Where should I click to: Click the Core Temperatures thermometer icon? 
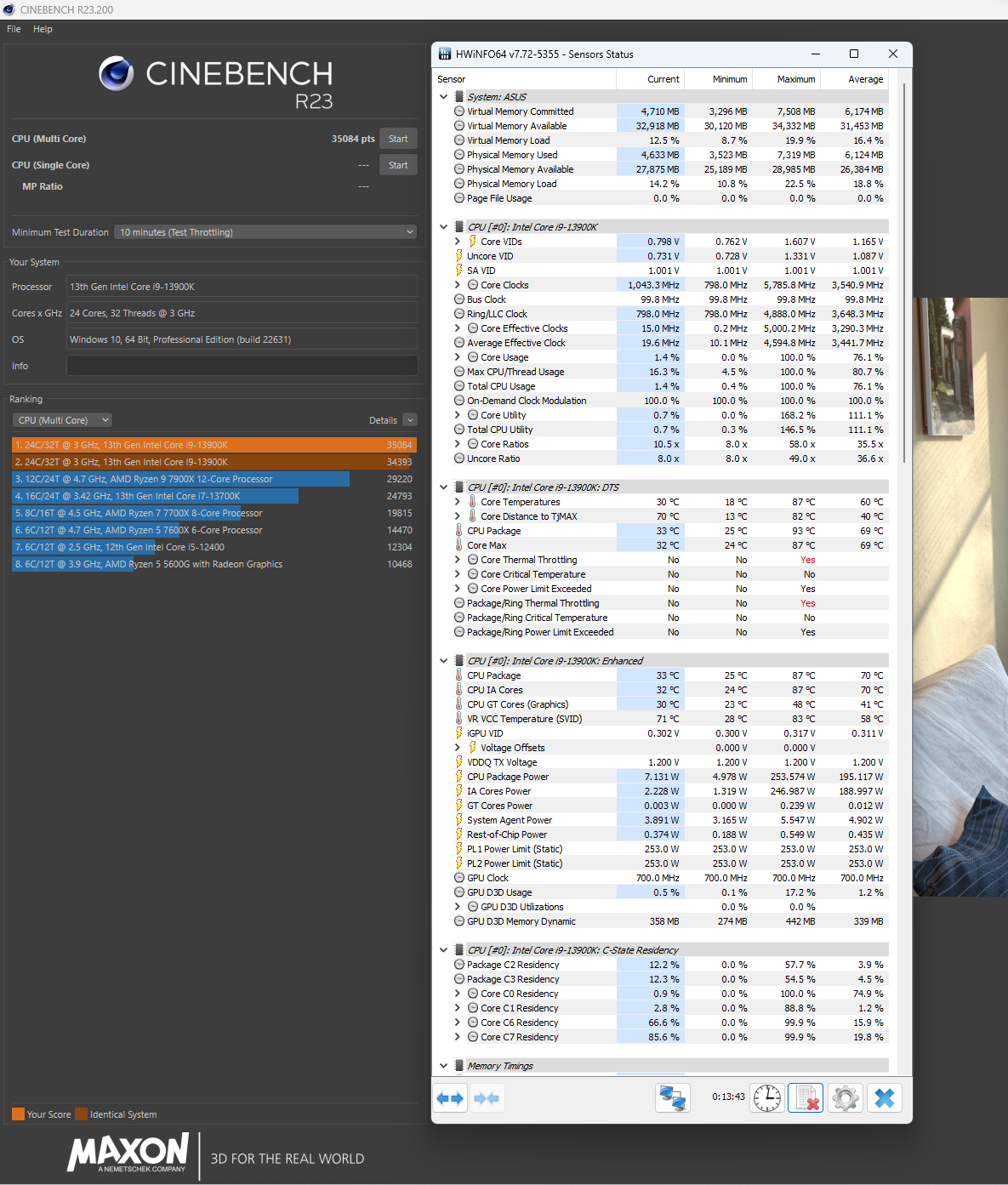(472, 502)
